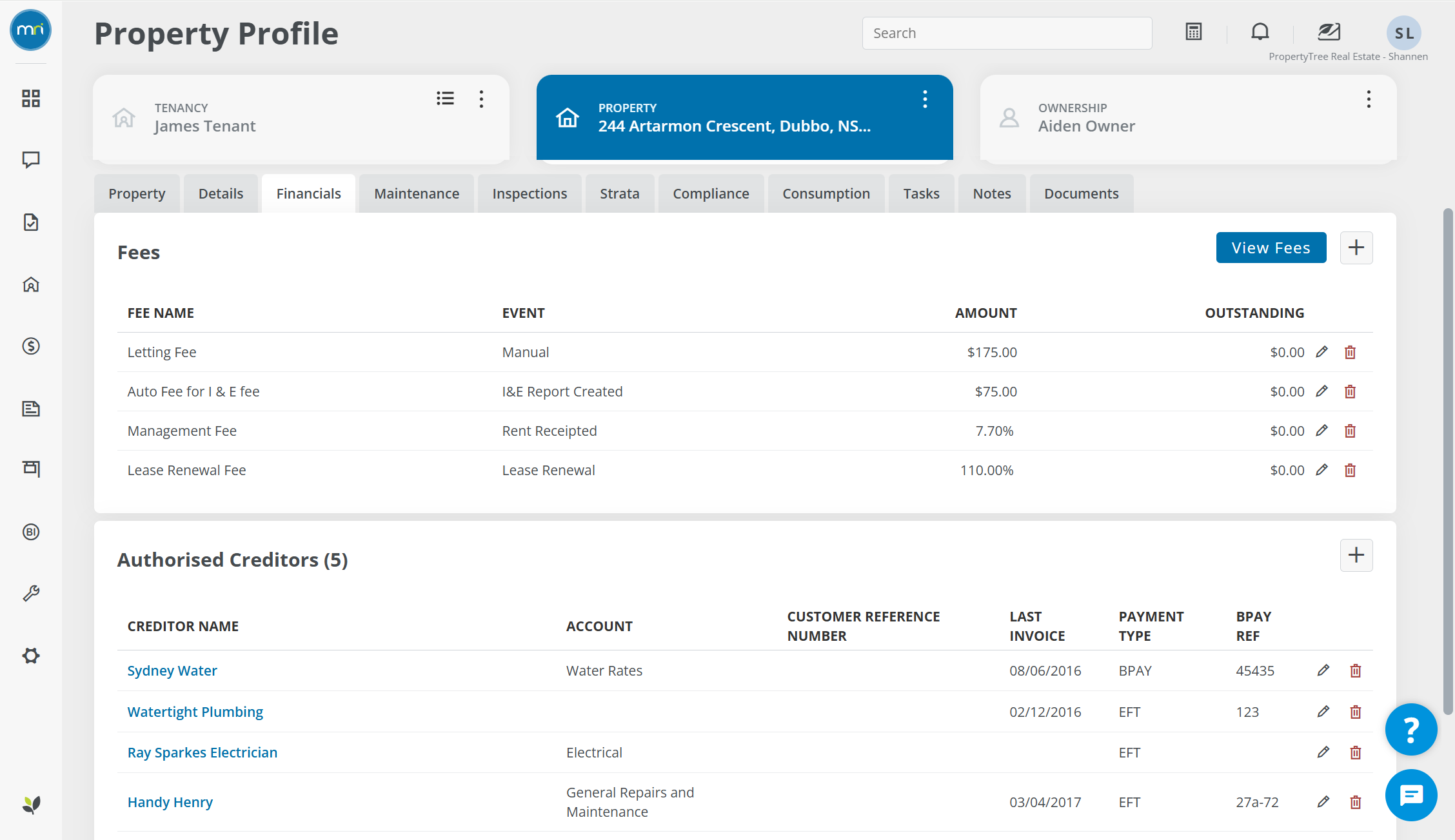The height and width of the screenshot is (840, 1455).
Task: Select the James Tenant tenancy card
Action: (301, 118)
